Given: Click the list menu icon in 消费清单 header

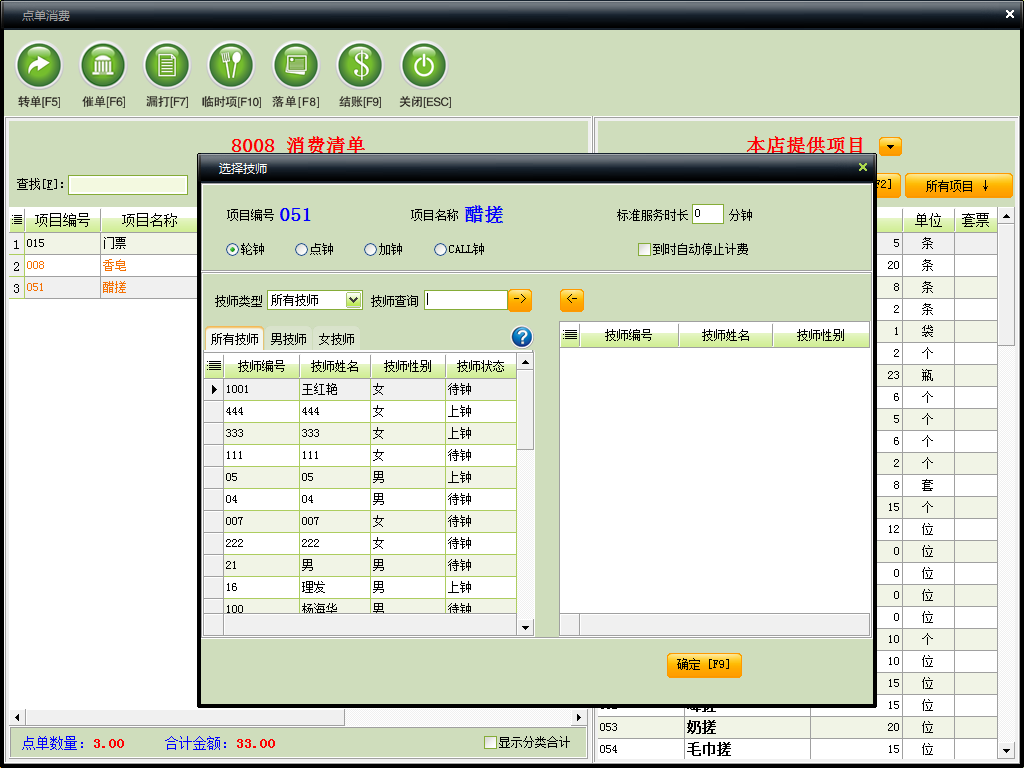Looking at the screenshot, I should [17, 220].
